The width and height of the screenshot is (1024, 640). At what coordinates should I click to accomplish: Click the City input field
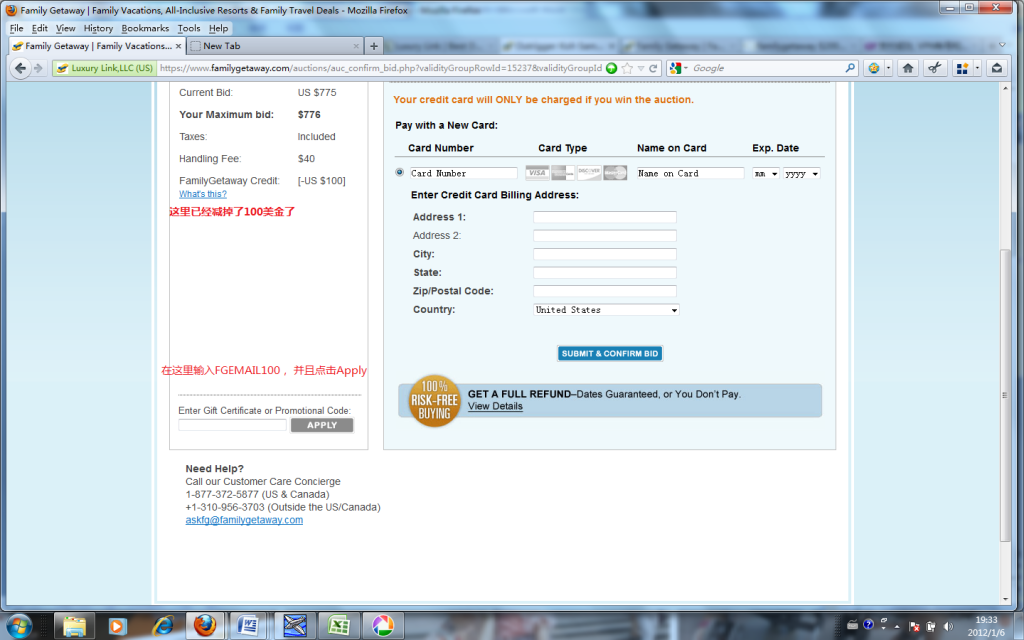605,254
